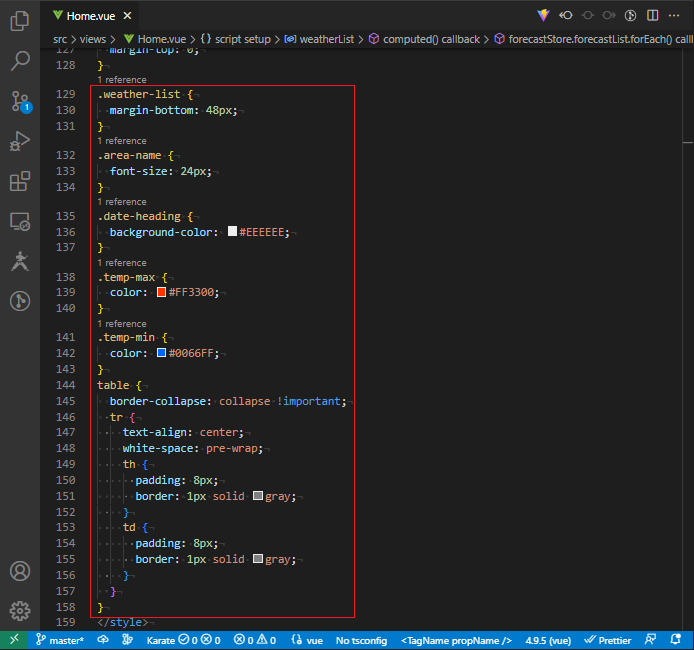
Task: Click '1 reference' above .temp-max
Action: [122, 263]
